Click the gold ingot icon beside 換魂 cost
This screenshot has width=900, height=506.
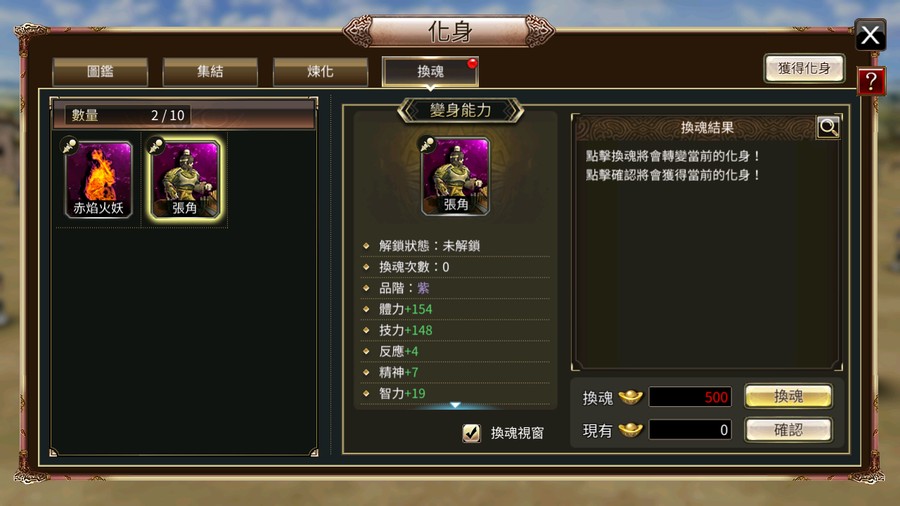pos(630,396)
